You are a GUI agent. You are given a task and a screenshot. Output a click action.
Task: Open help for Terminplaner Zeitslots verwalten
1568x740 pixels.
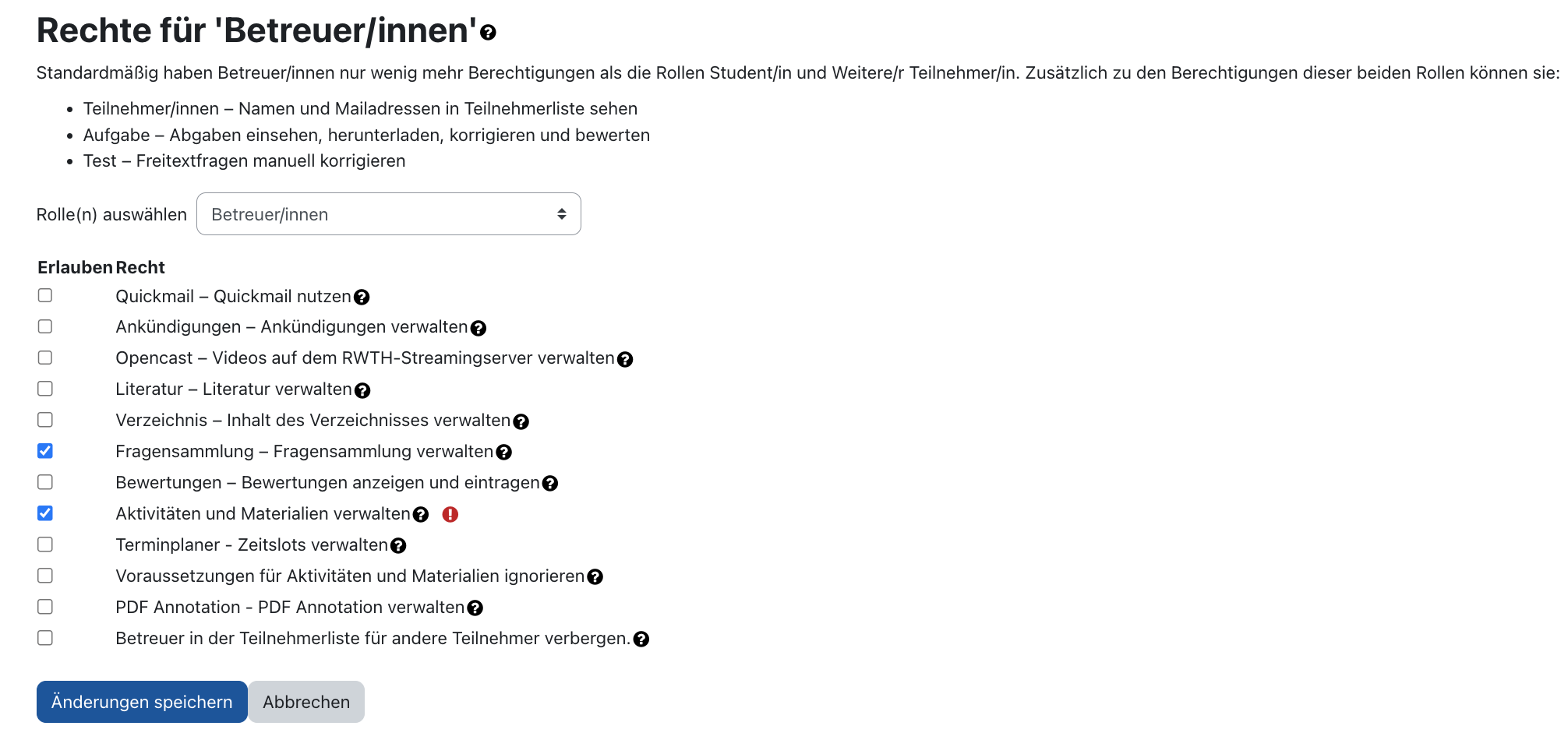click(x=400, y=546)
